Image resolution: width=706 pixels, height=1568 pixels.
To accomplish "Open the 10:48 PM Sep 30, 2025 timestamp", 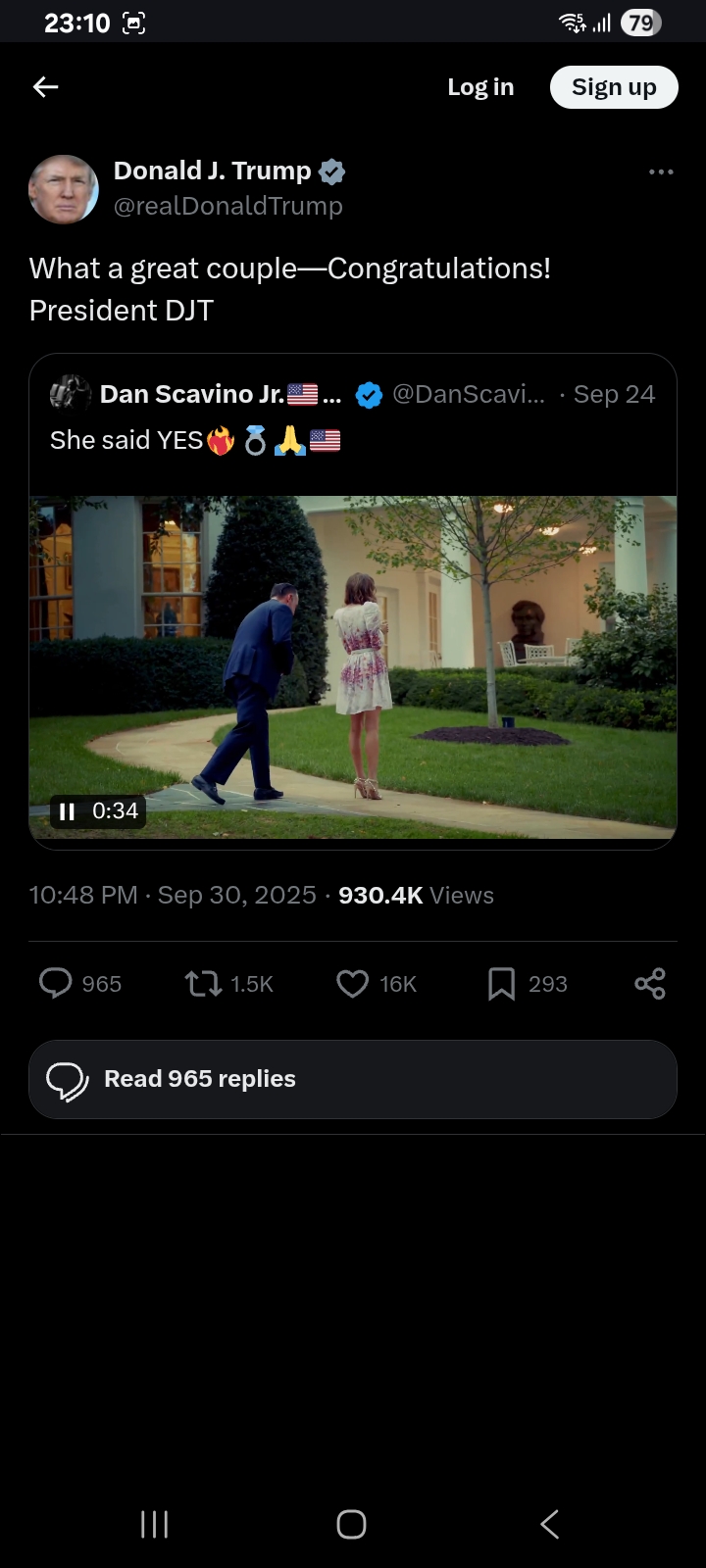I will (174, 896).
